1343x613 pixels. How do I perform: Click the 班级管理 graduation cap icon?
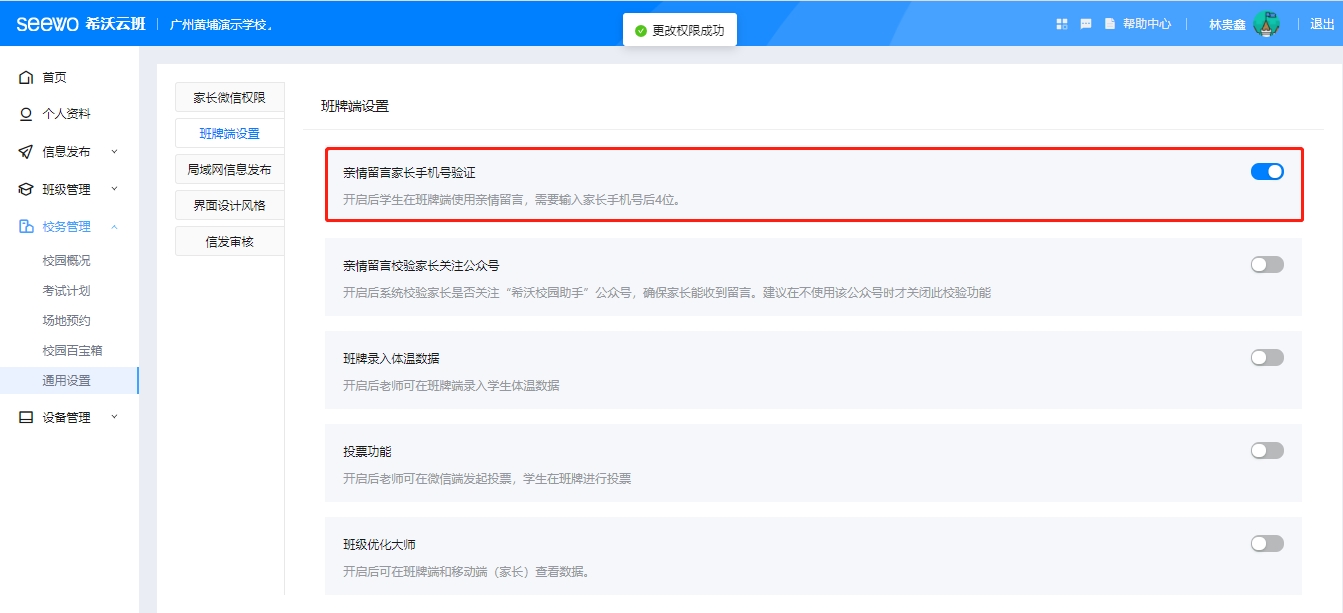26,189
